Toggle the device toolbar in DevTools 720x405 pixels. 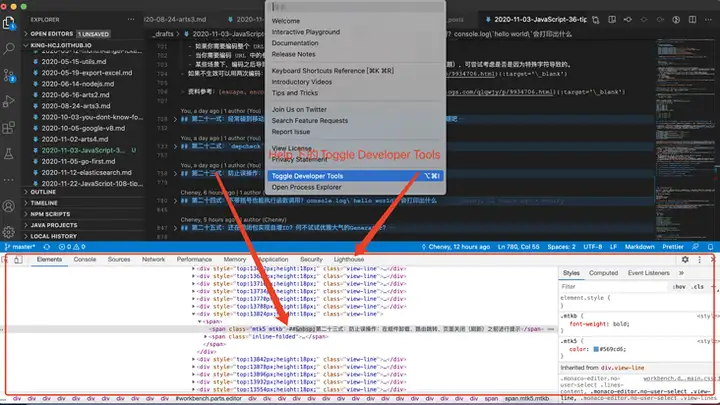(x=18, y=260)
